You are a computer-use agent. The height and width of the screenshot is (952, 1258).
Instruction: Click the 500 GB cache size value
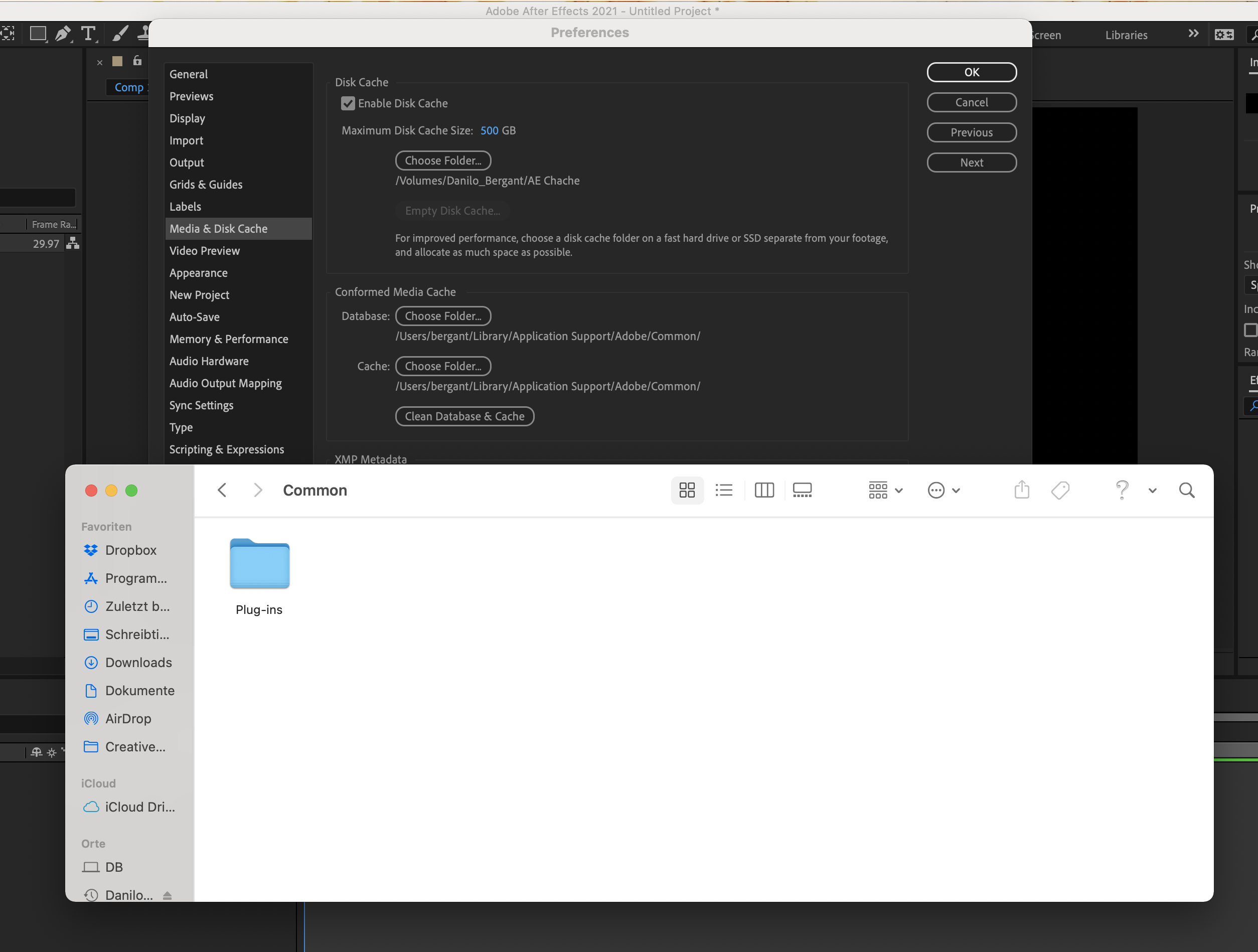pyautogui.click(x=489, y=131)
